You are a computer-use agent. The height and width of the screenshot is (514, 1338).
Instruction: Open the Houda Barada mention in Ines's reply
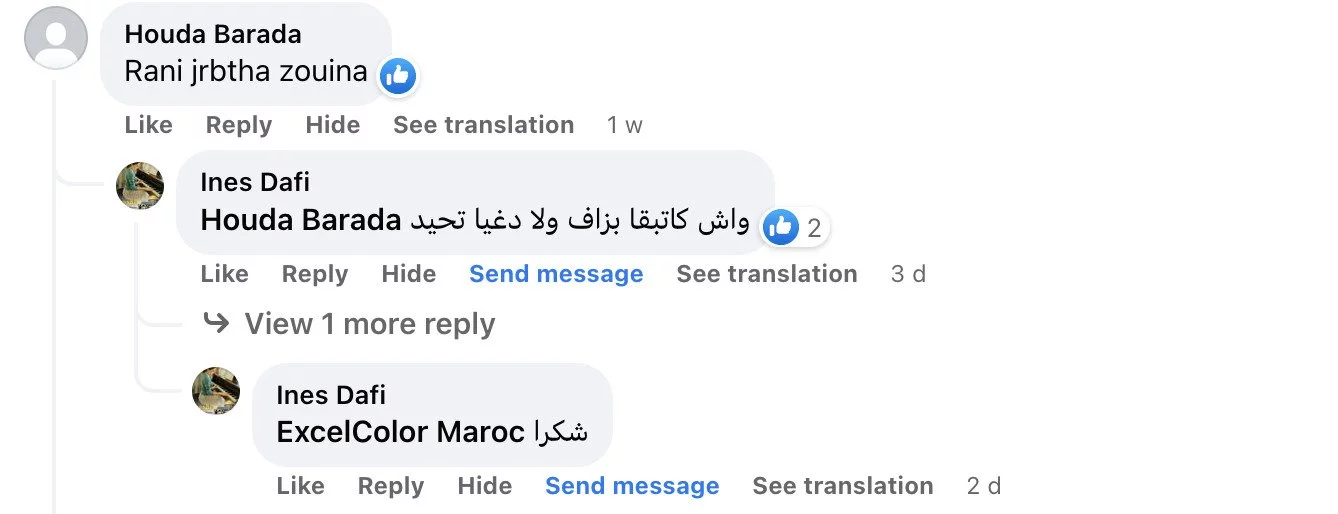pyautogui.click(x=300, y=221)
